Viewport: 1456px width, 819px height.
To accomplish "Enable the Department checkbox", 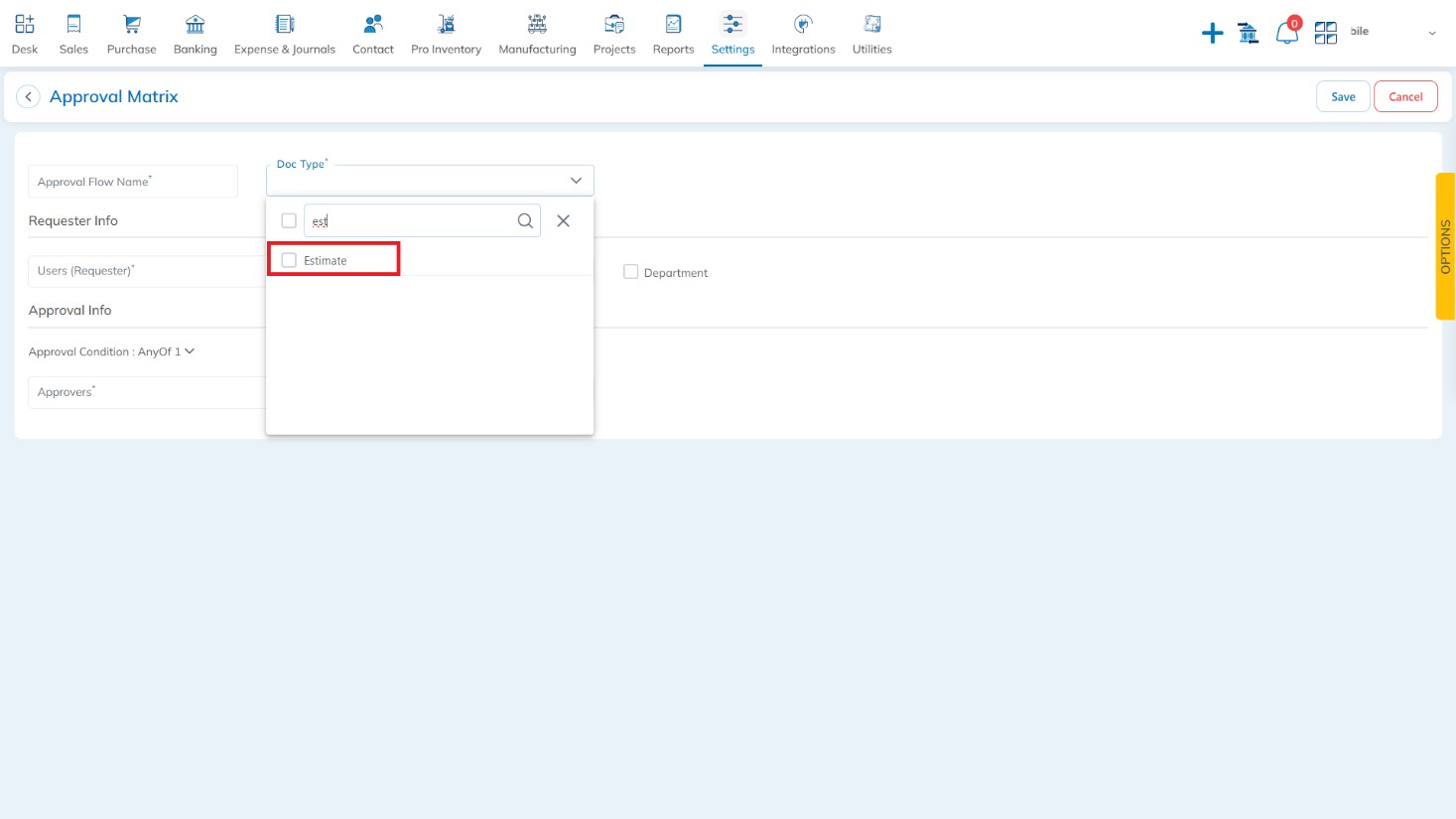I will [x=630, y=272].
